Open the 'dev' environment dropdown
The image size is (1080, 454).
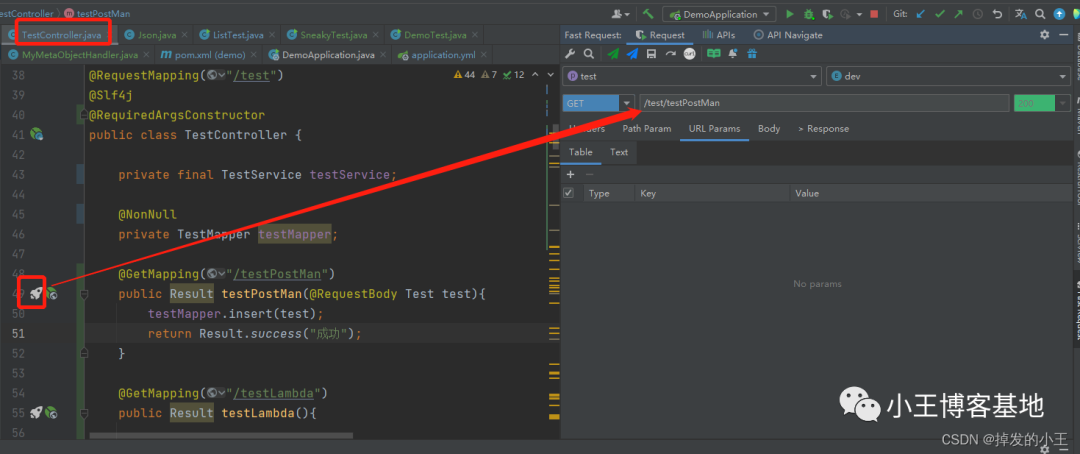(x=1063, y=77)
